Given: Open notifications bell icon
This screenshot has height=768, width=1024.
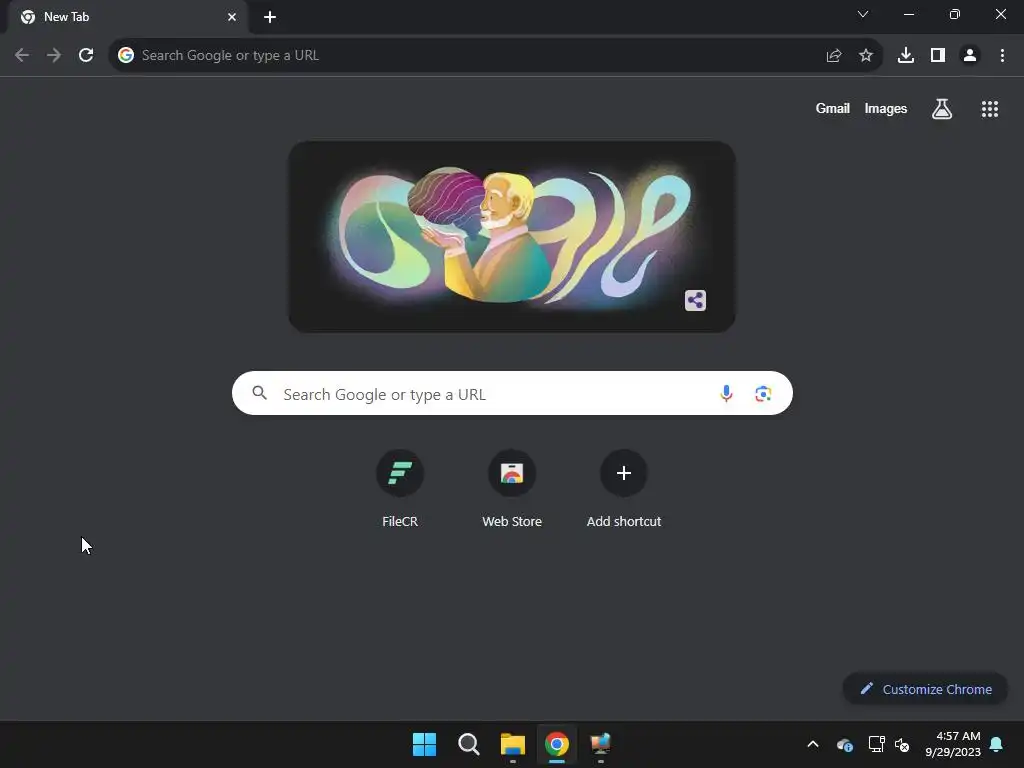Looking at the screenshot, I should pos(997,744).
